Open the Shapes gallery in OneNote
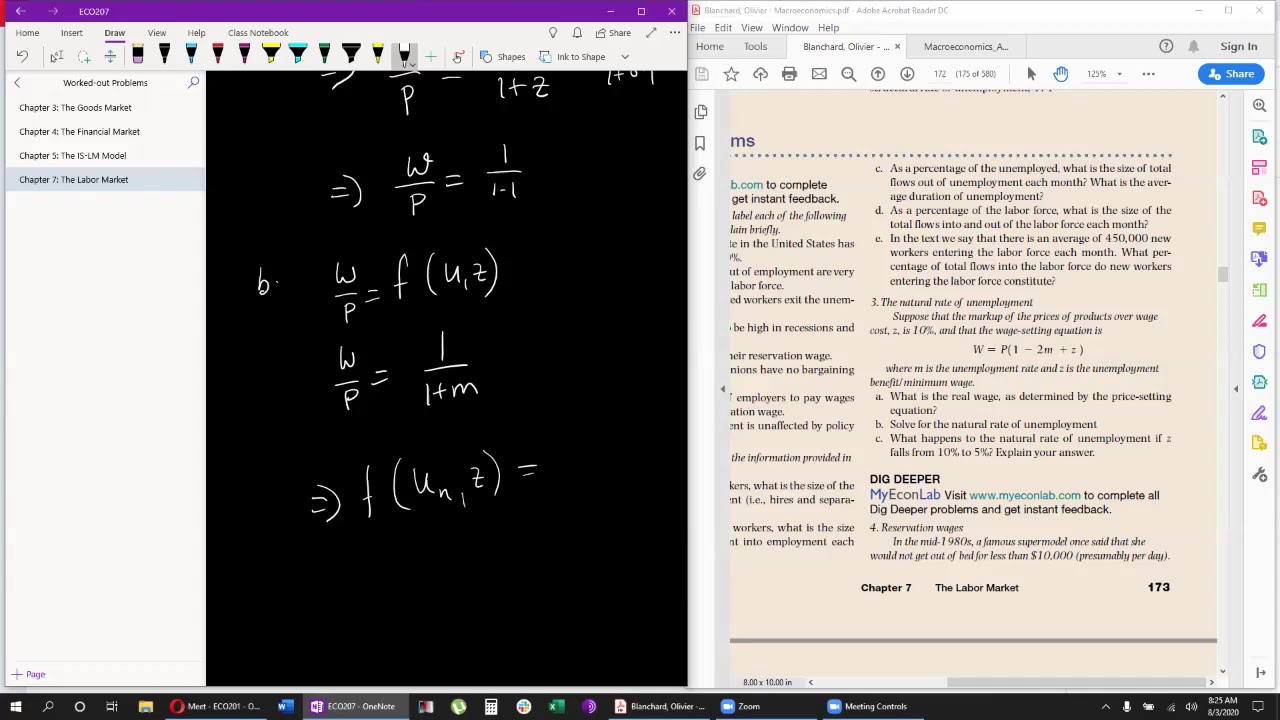The width and height of the screenshot is (1280, 720). (502, 57)
